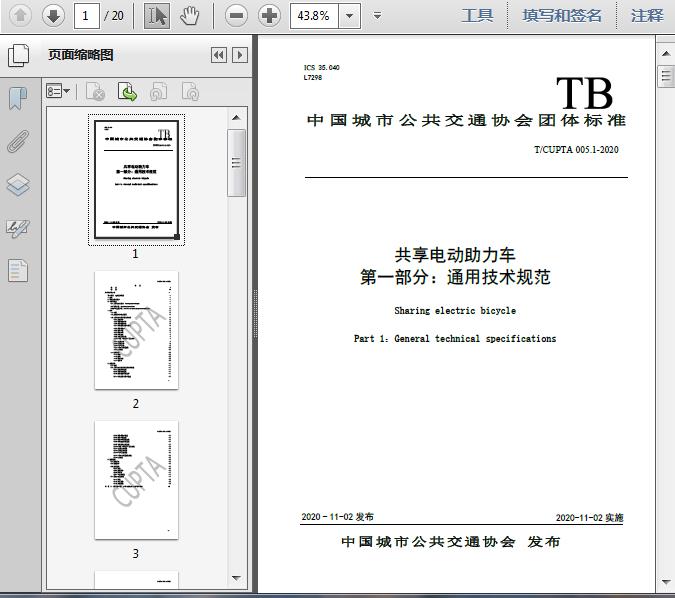The image size is (675, 598).
Task: Open the attachments paperclip panel
Action: 18,141
